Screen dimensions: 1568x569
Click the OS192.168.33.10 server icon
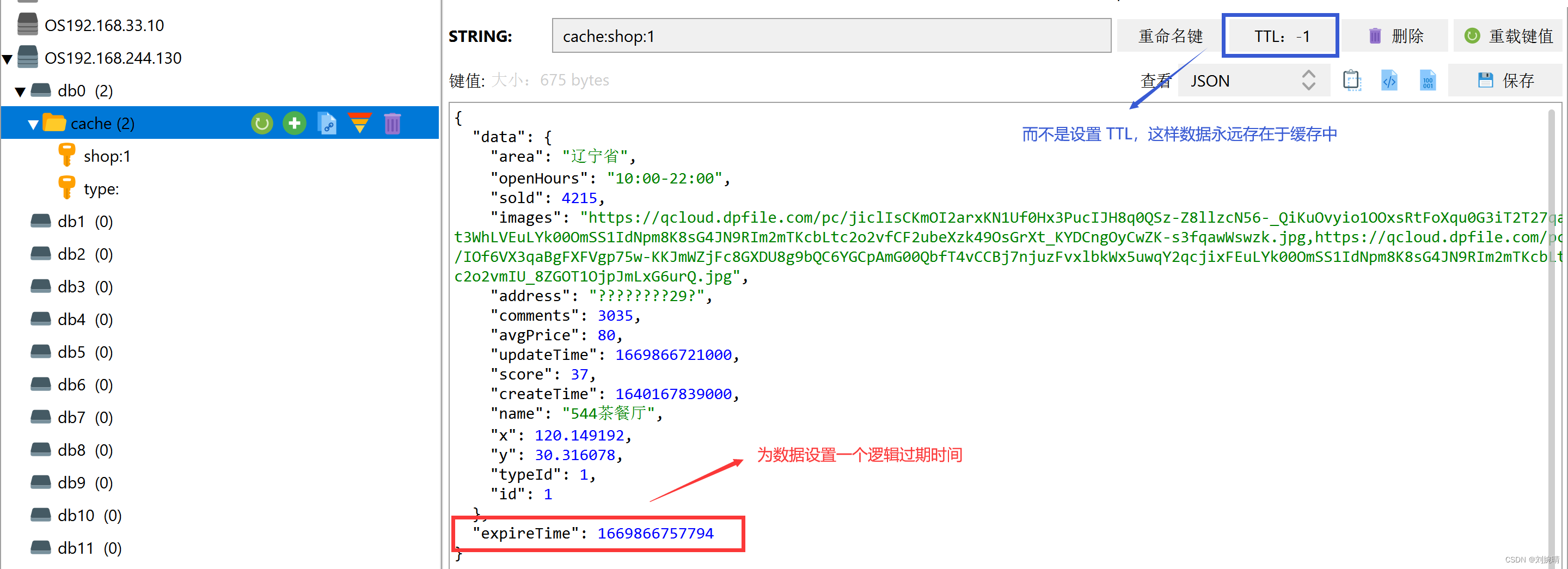(x=27, y=25)
